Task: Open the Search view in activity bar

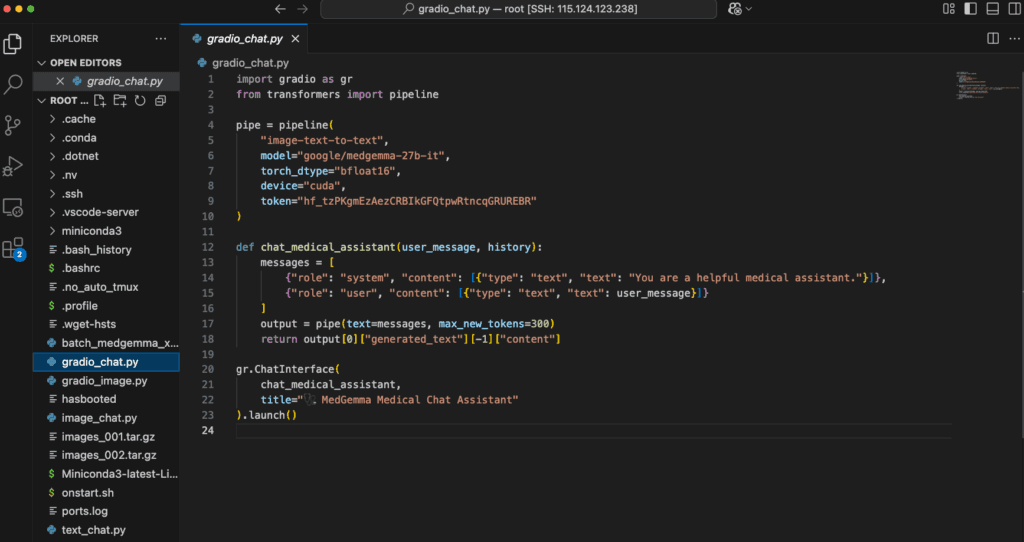Action: [x=13, y=84]
